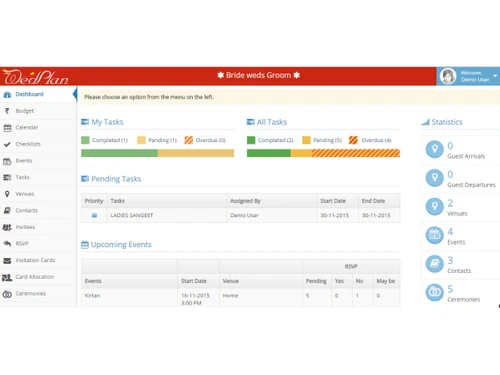Click the My Tasks heading
Viewport: 500px width, 375px height.
tap(107, 122)
